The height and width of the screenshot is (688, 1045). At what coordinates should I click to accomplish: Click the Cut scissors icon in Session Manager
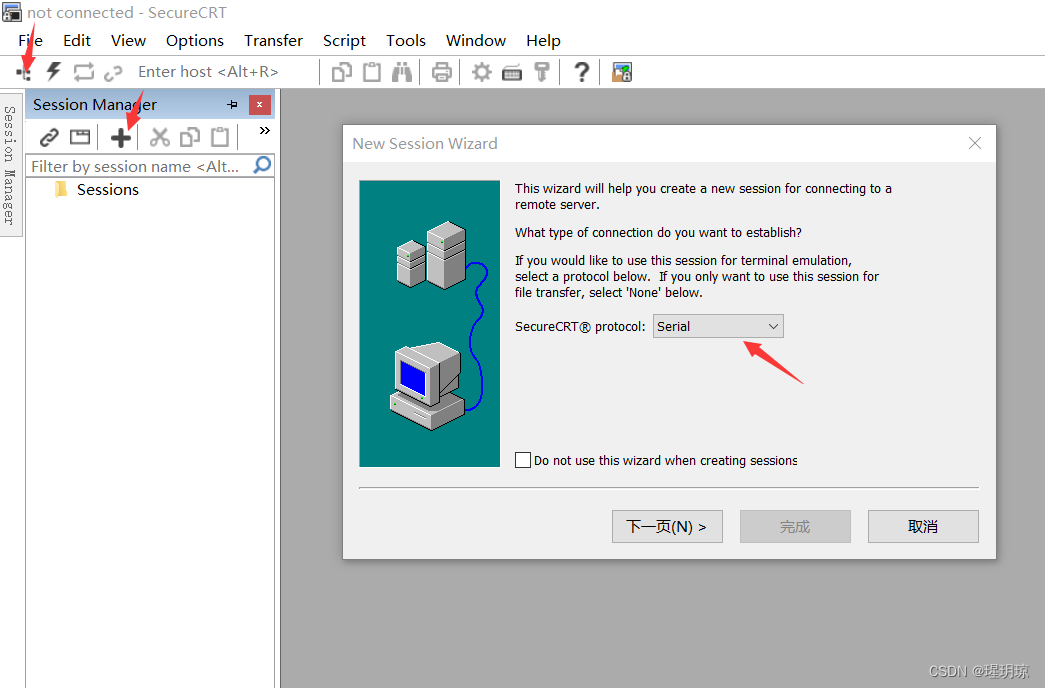159,137
